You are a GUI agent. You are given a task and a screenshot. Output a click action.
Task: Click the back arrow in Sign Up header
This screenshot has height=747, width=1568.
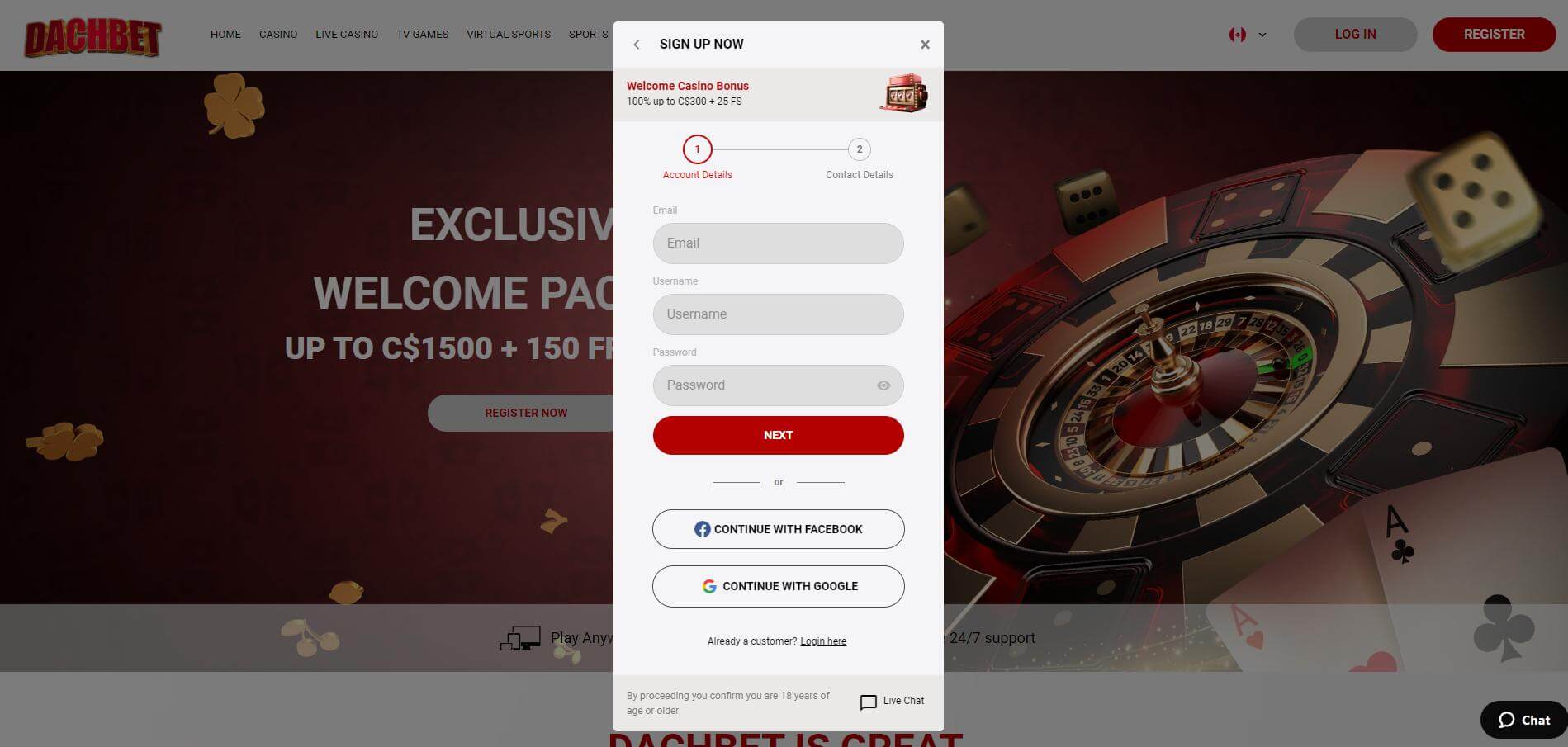(636, 45)
